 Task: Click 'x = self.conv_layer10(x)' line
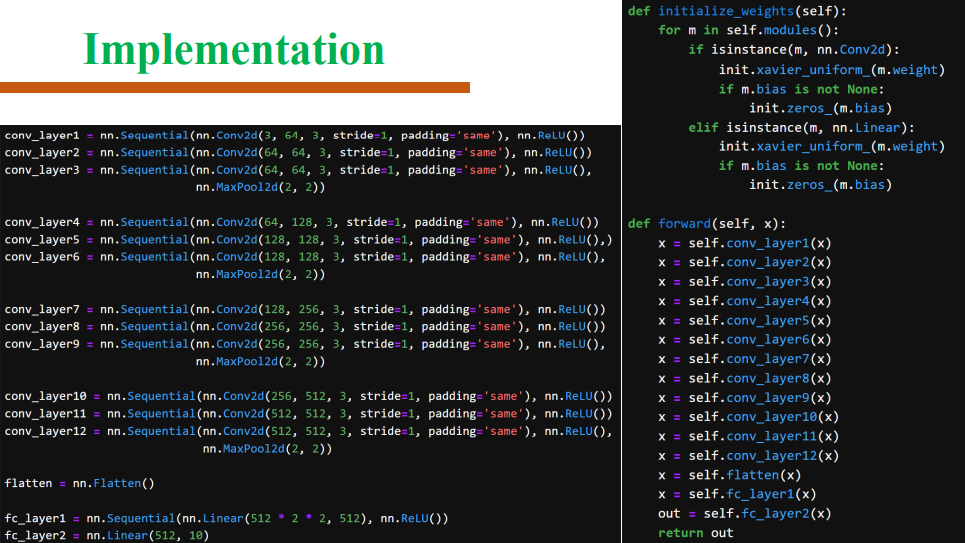748,417
